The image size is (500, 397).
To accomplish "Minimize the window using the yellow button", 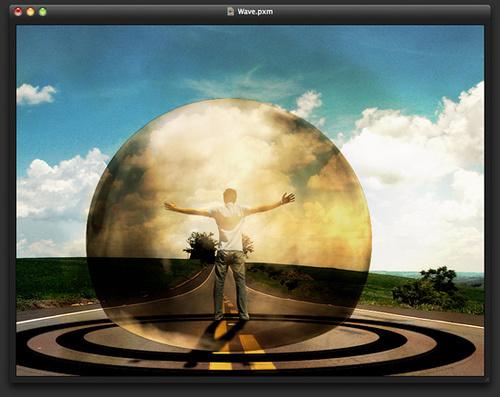I will [30, 12].
